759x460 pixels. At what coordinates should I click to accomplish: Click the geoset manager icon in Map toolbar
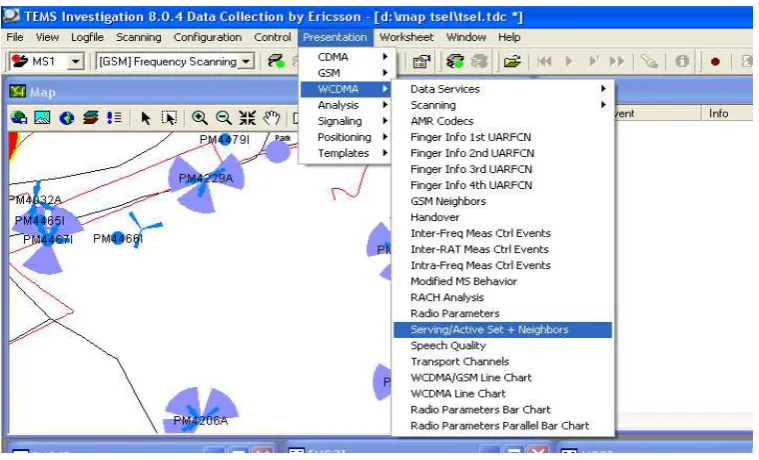coord(19,117)
